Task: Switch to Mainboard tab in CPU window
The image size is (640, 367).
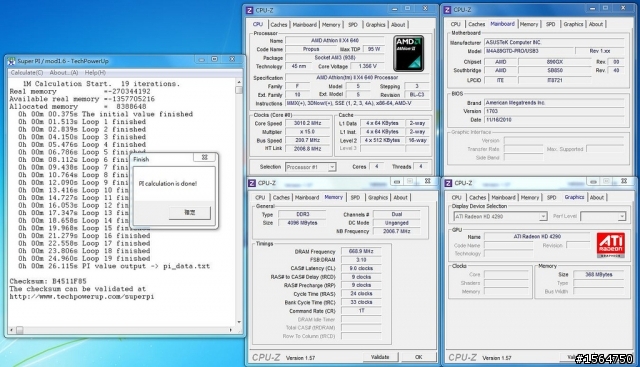Action: (304, 24)
